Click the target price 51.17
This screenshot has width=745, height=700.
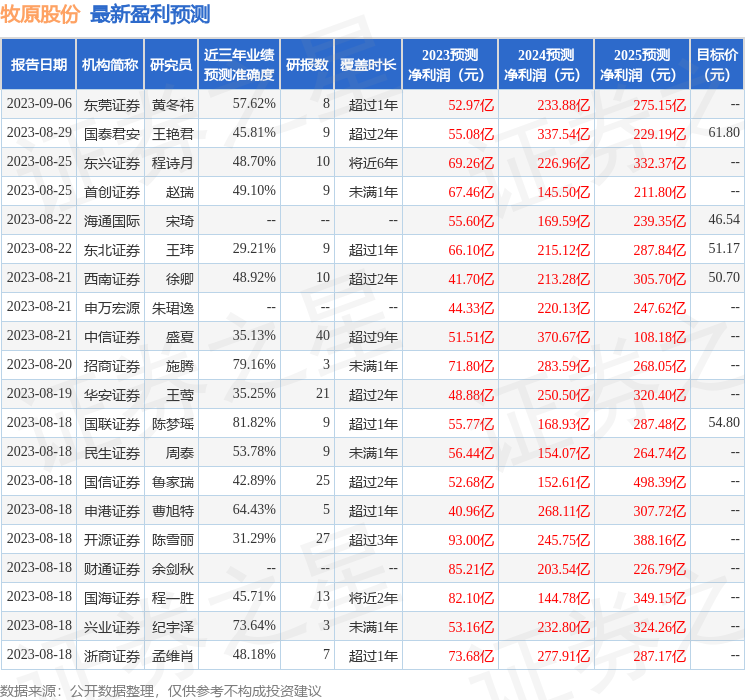point(724,248)
